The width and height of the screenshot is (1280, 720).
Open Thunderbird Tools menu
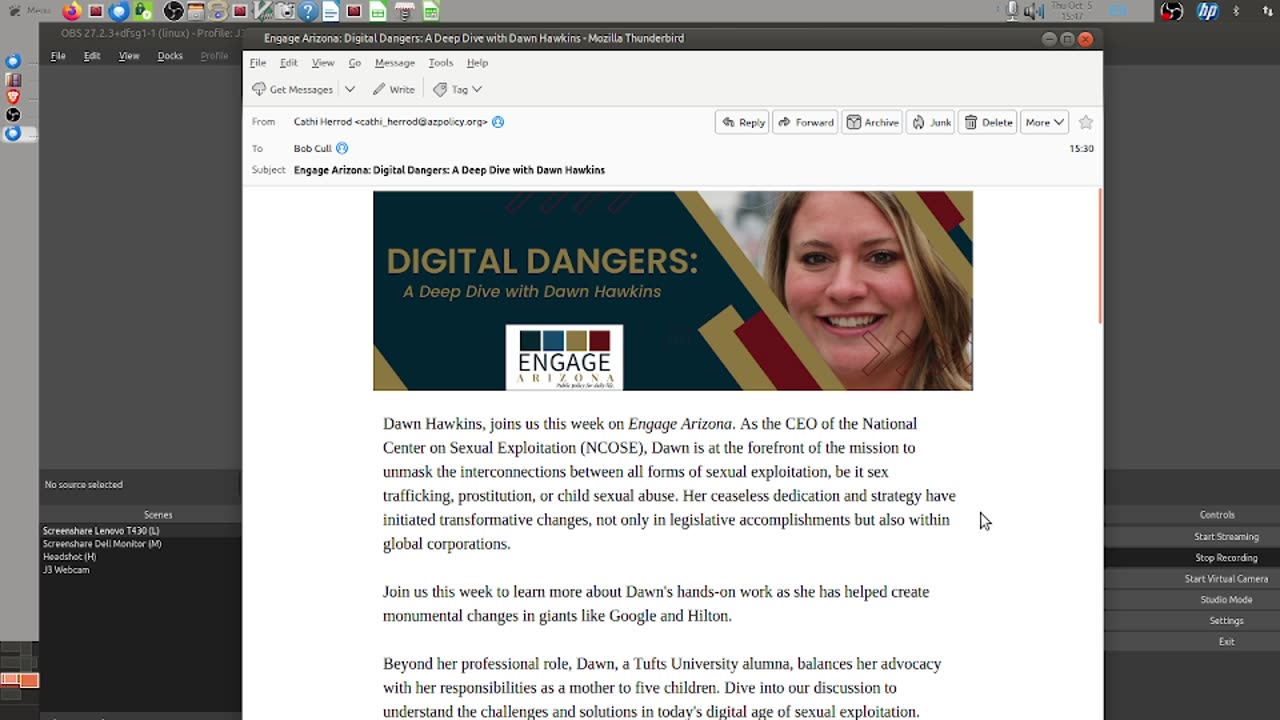[441, 63]
